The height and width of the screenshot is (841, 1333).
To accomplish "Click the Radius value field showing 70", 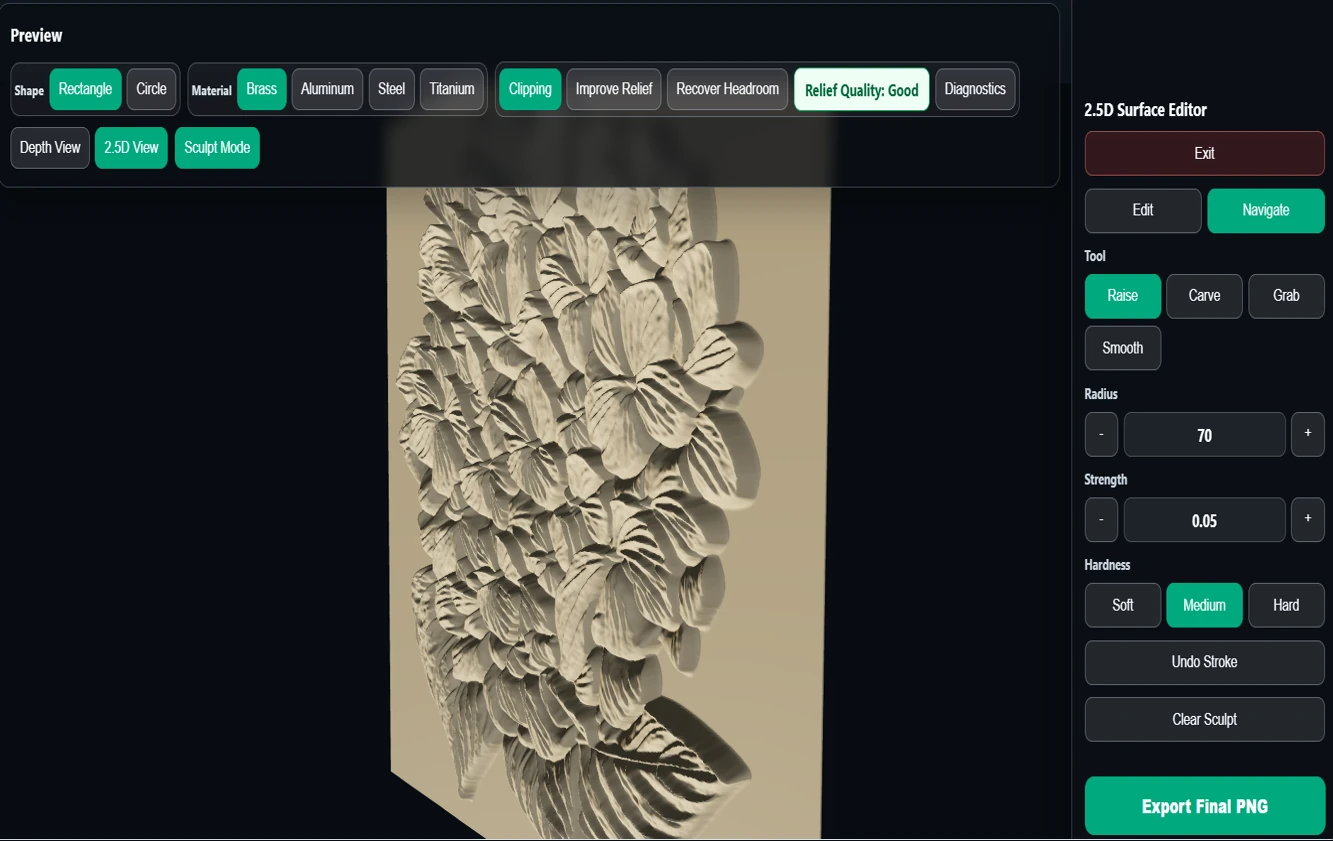I will 1204,435.
